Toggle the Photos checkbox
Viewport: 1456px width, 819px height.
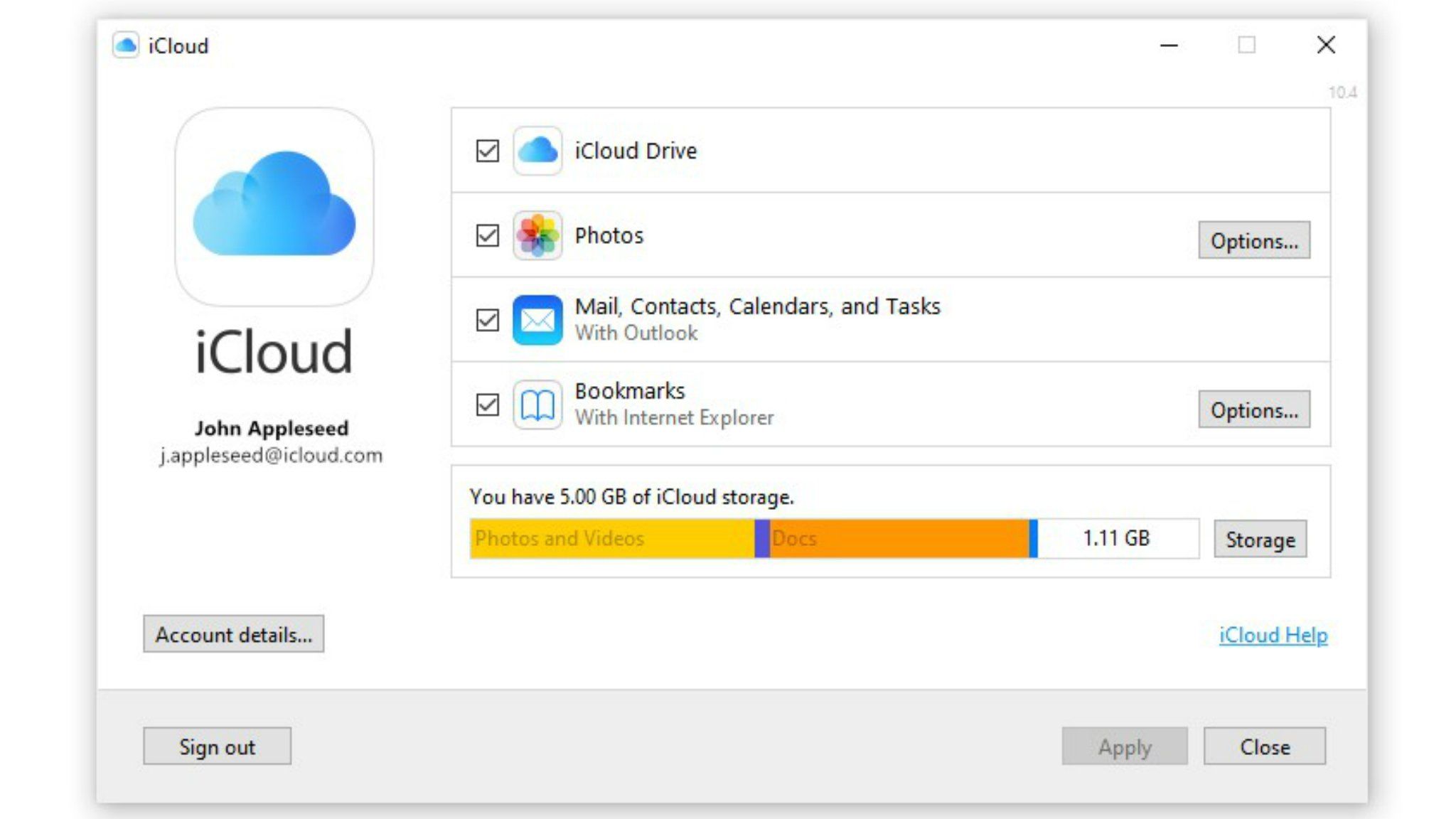pyautogui.click(x=488, y=235)
